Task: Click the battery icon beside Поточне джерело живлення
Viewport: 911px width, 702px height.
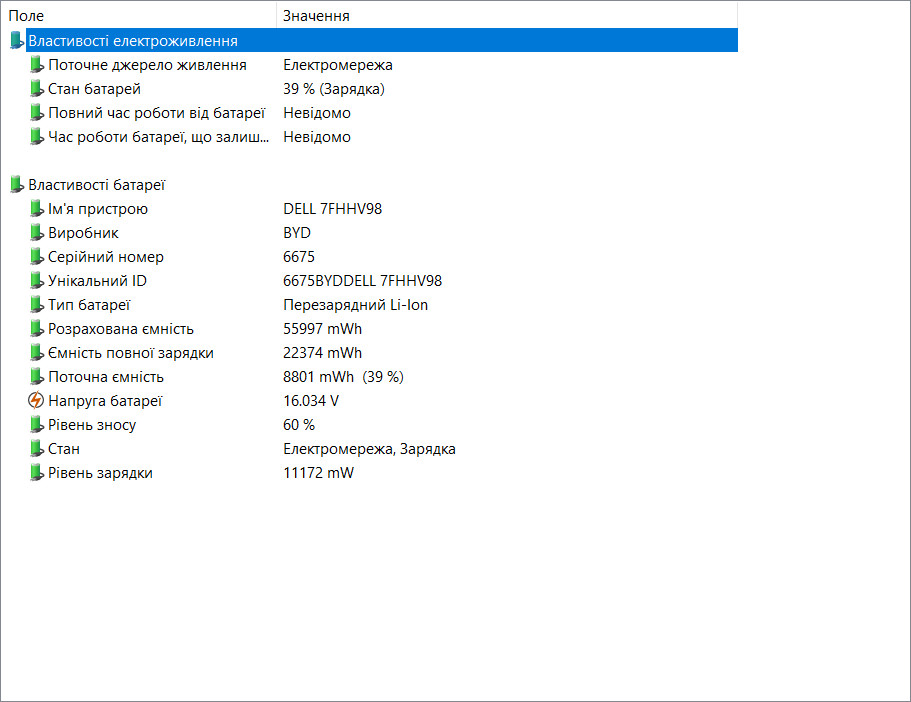Action: tap(37, 65)
